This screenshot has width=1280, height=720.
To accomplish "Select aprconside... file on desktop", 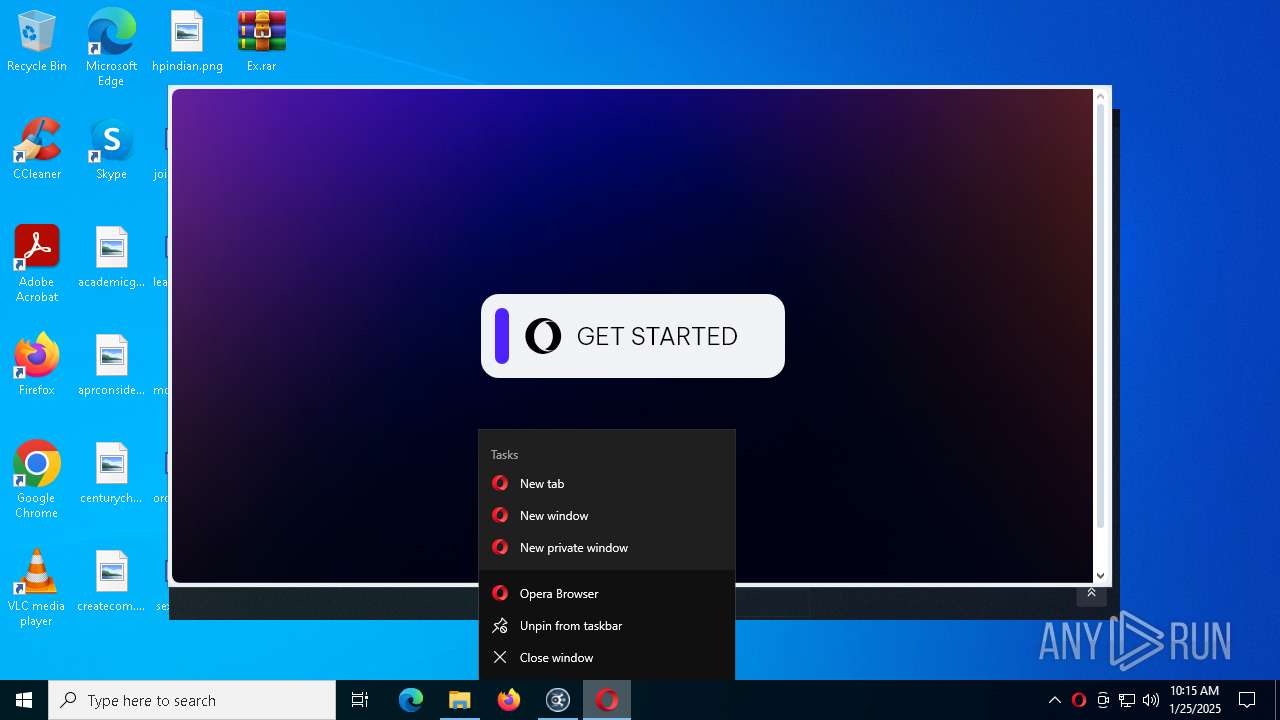I will pos(111,366).
